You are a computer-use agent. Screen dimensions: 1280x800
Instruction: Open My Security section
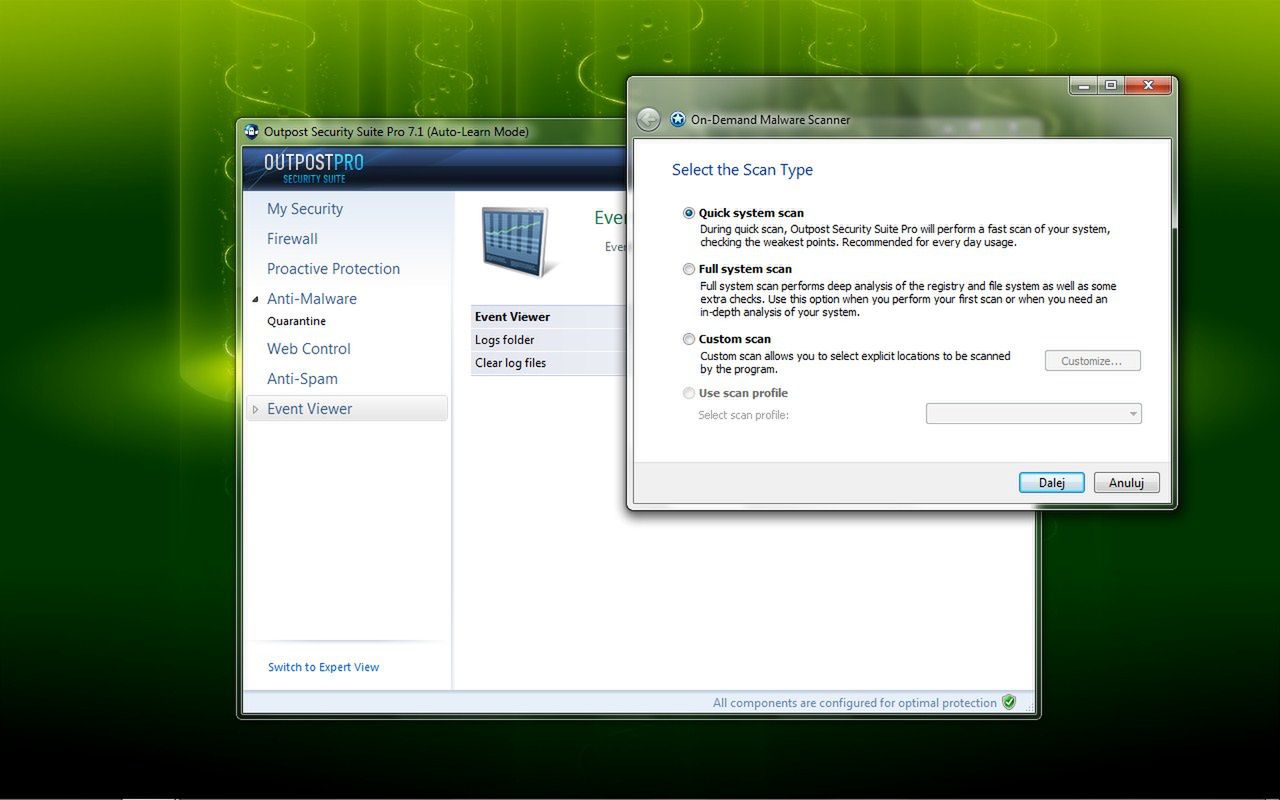[x=305, y=209]
